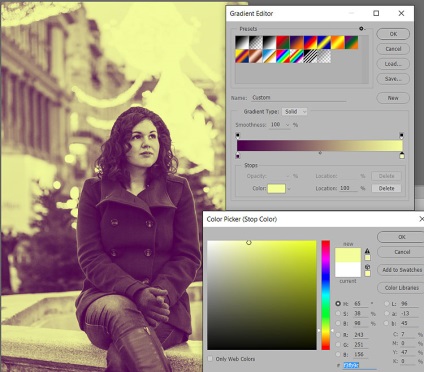The image size is (424, 372).
Task: Select the yellow color stop at right end
Action: [x=402, y=155]
